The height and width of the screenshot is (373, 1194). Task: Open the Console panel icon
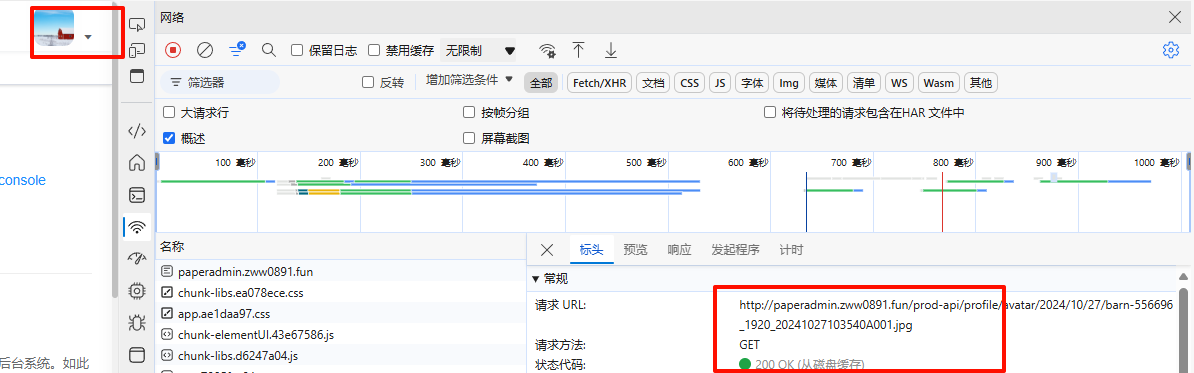click(137, 195)
